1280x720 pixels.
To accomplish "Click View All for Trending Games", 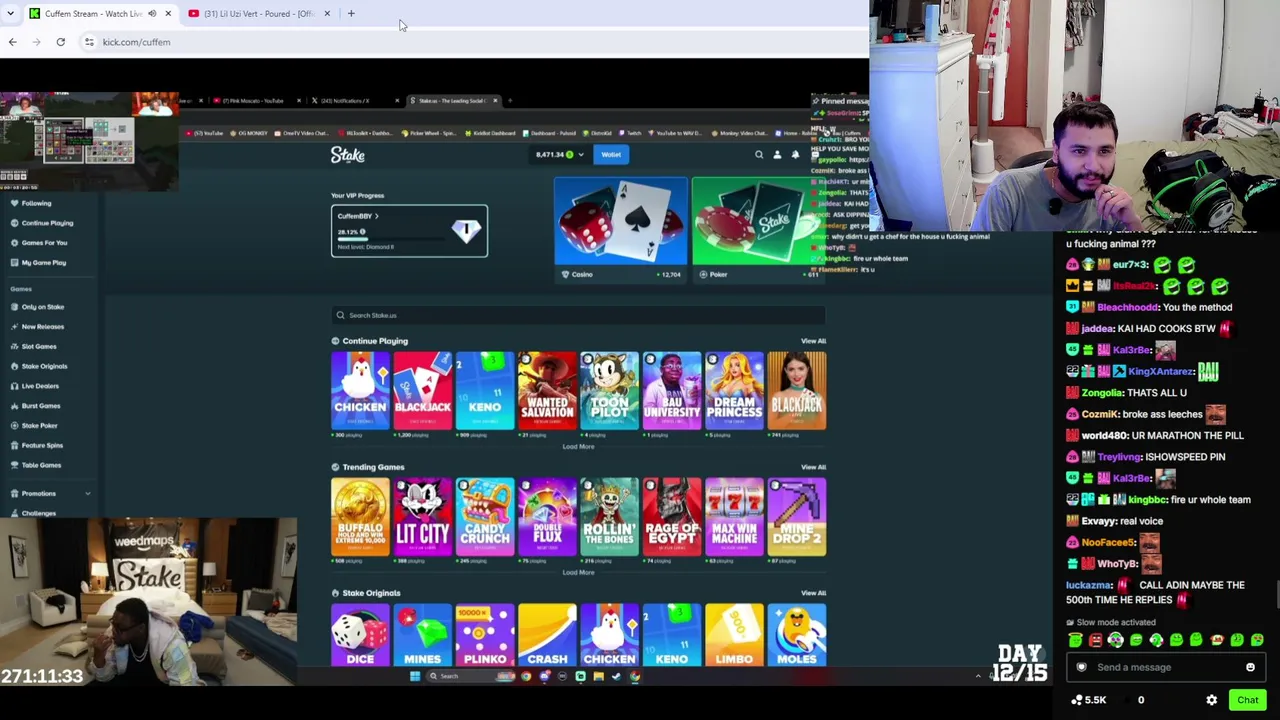I will pos(813,467).
